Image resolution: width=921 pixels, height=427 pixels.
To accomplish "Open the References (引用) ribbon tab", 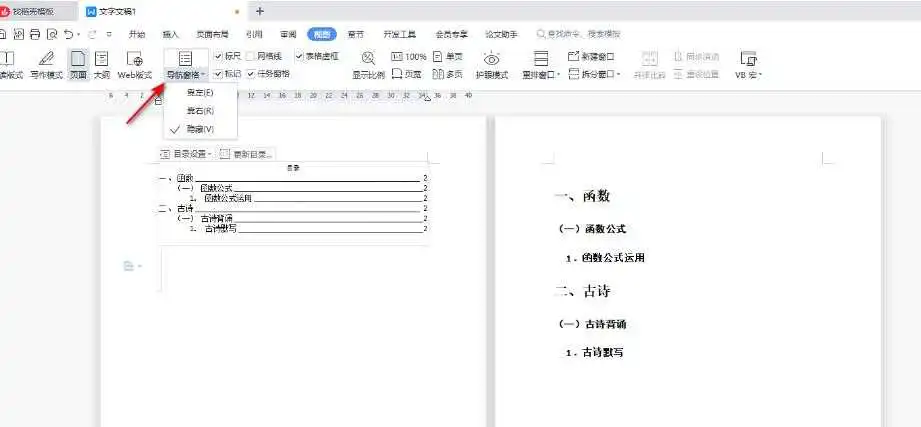I will 254,35.
